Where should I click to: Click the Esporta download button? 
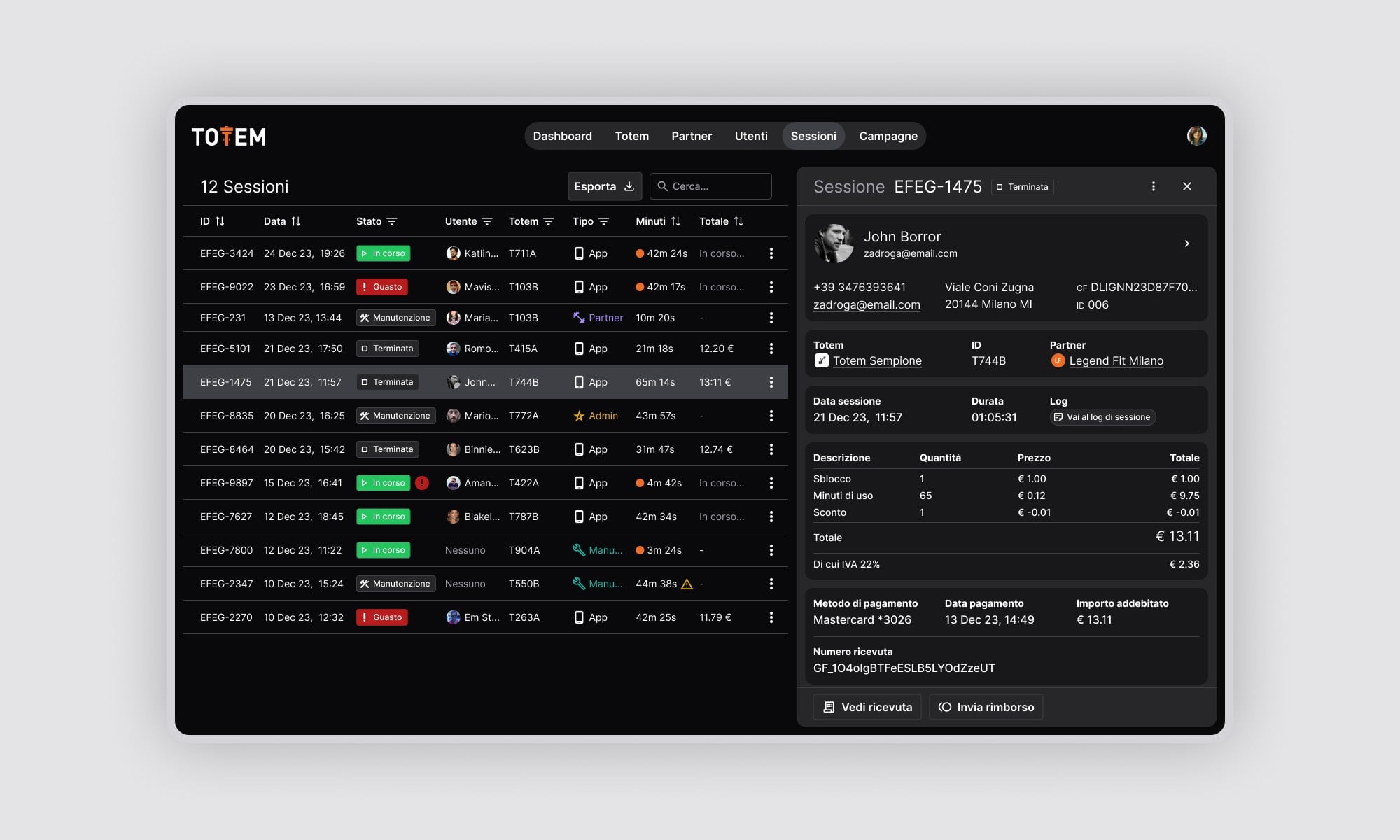coord(604,186)
